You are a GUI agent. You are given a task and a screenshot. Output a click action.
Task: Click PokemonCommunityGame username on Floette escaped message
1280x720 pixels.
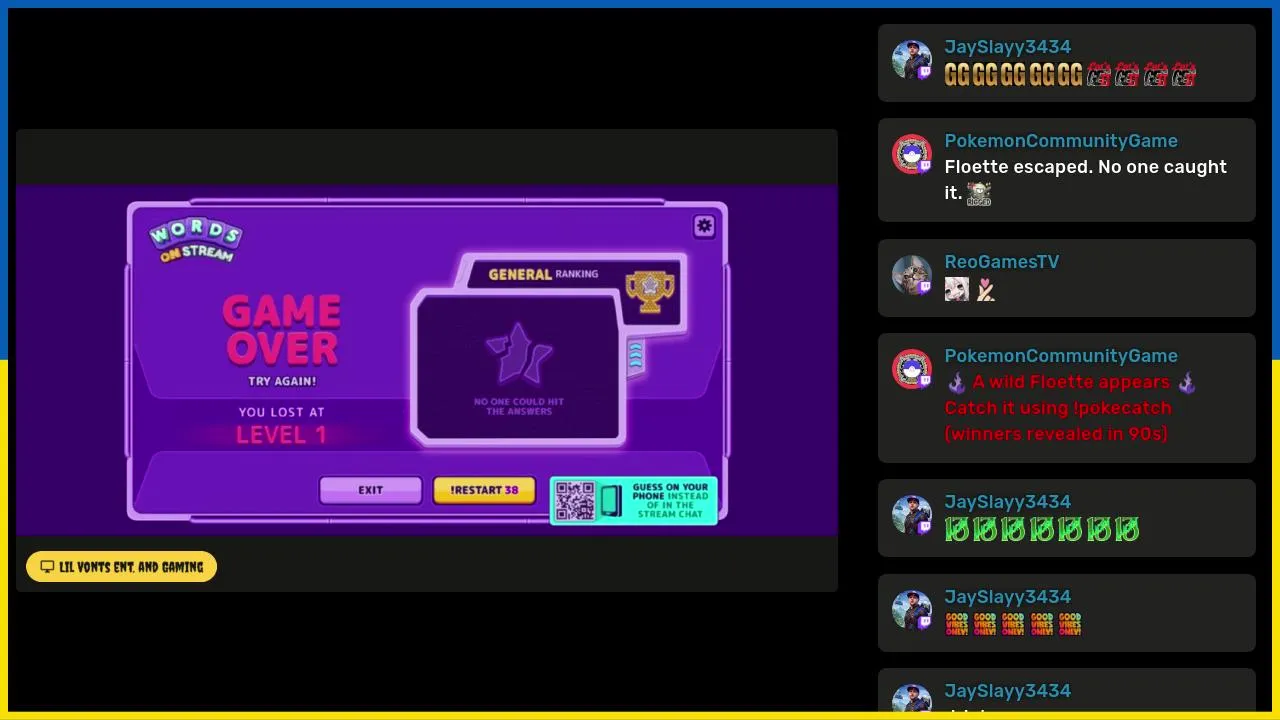[1061, 141]
